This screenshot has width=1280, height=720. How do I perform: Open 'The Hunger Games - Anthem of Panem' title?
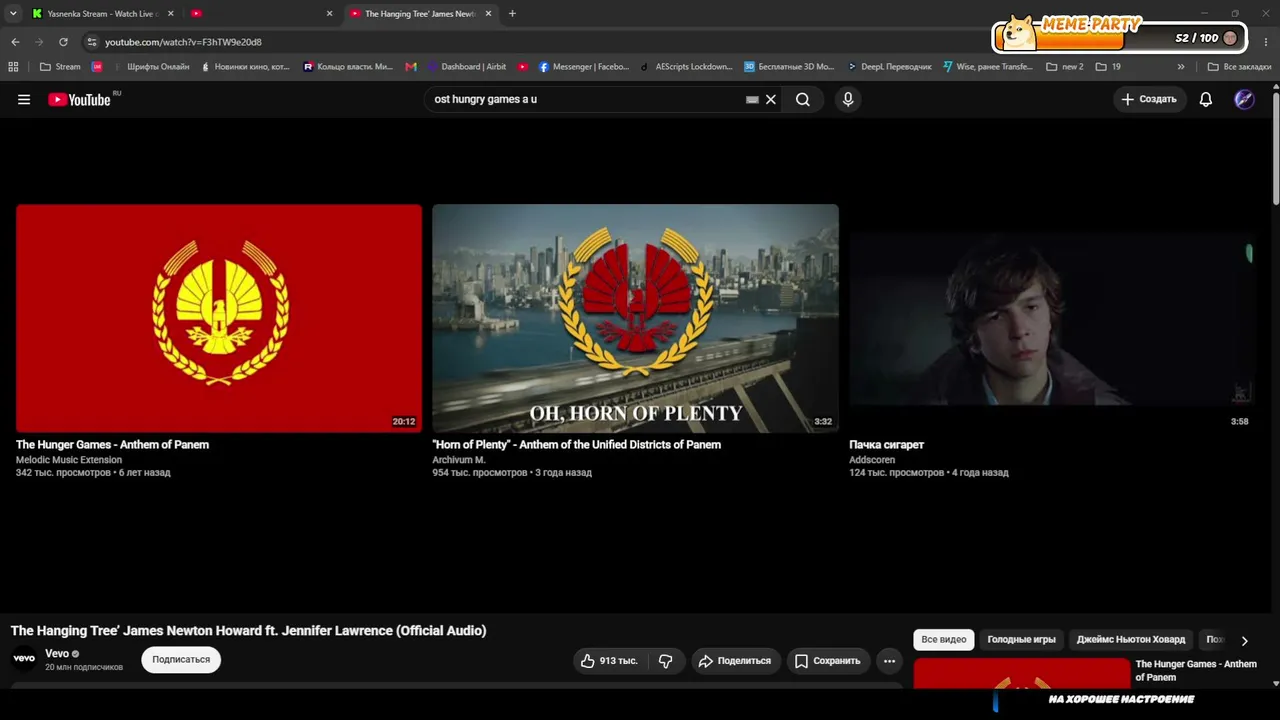(112, 445)
